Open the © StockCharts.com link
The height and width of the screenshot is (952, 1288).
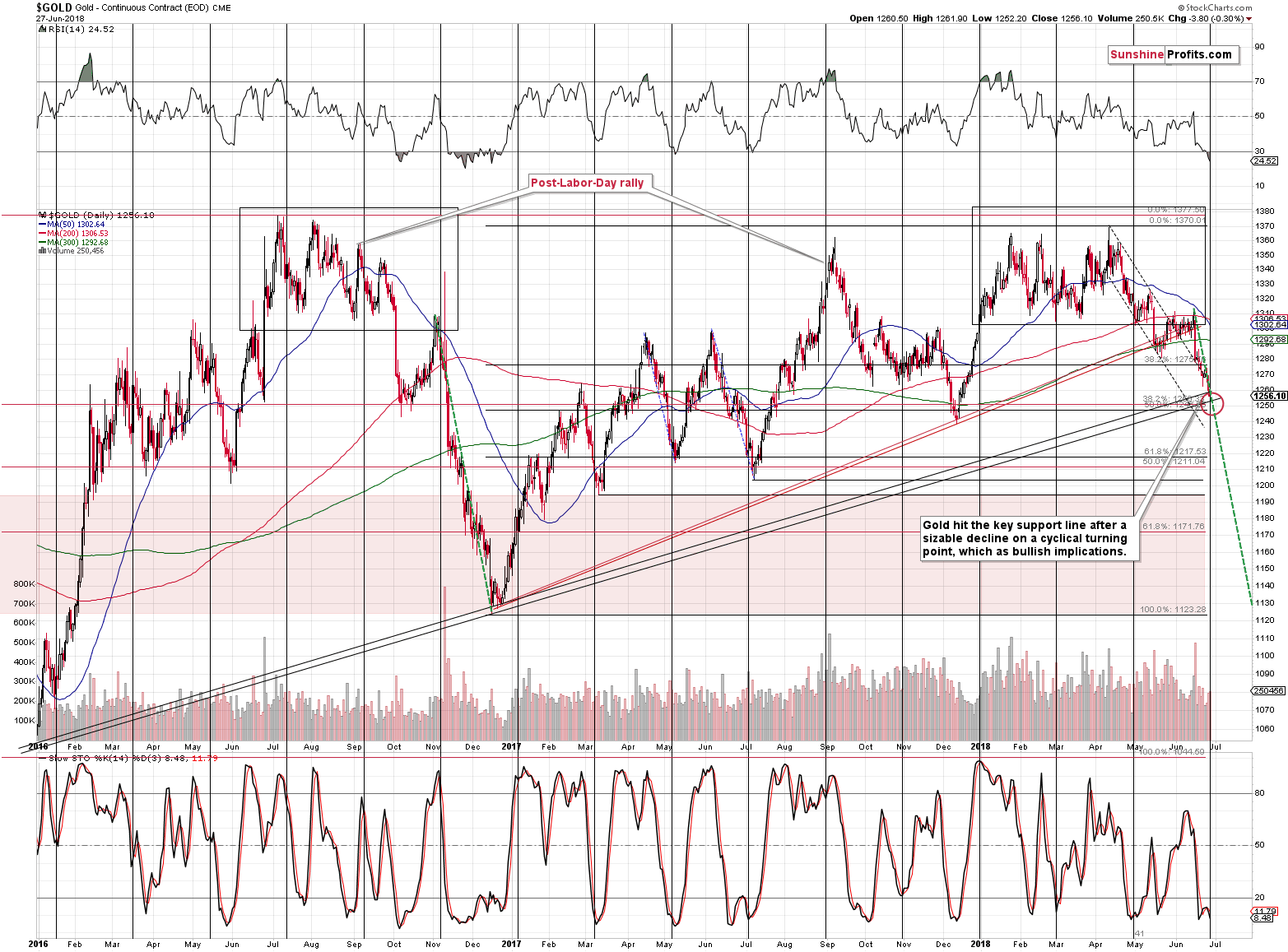[1215, 7]
